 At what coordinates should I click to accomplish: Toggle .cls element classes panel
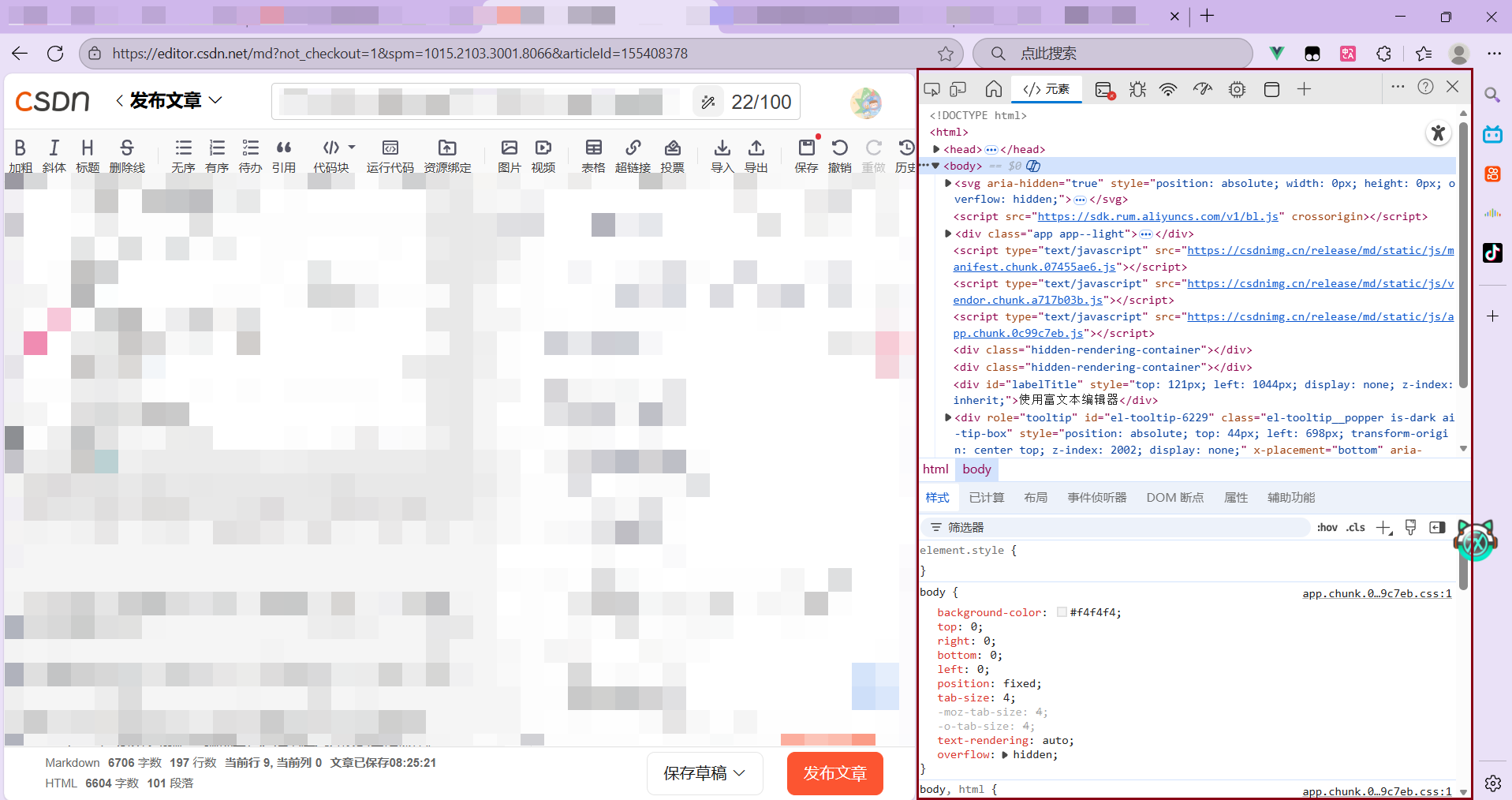click(x=1356, y=528)
